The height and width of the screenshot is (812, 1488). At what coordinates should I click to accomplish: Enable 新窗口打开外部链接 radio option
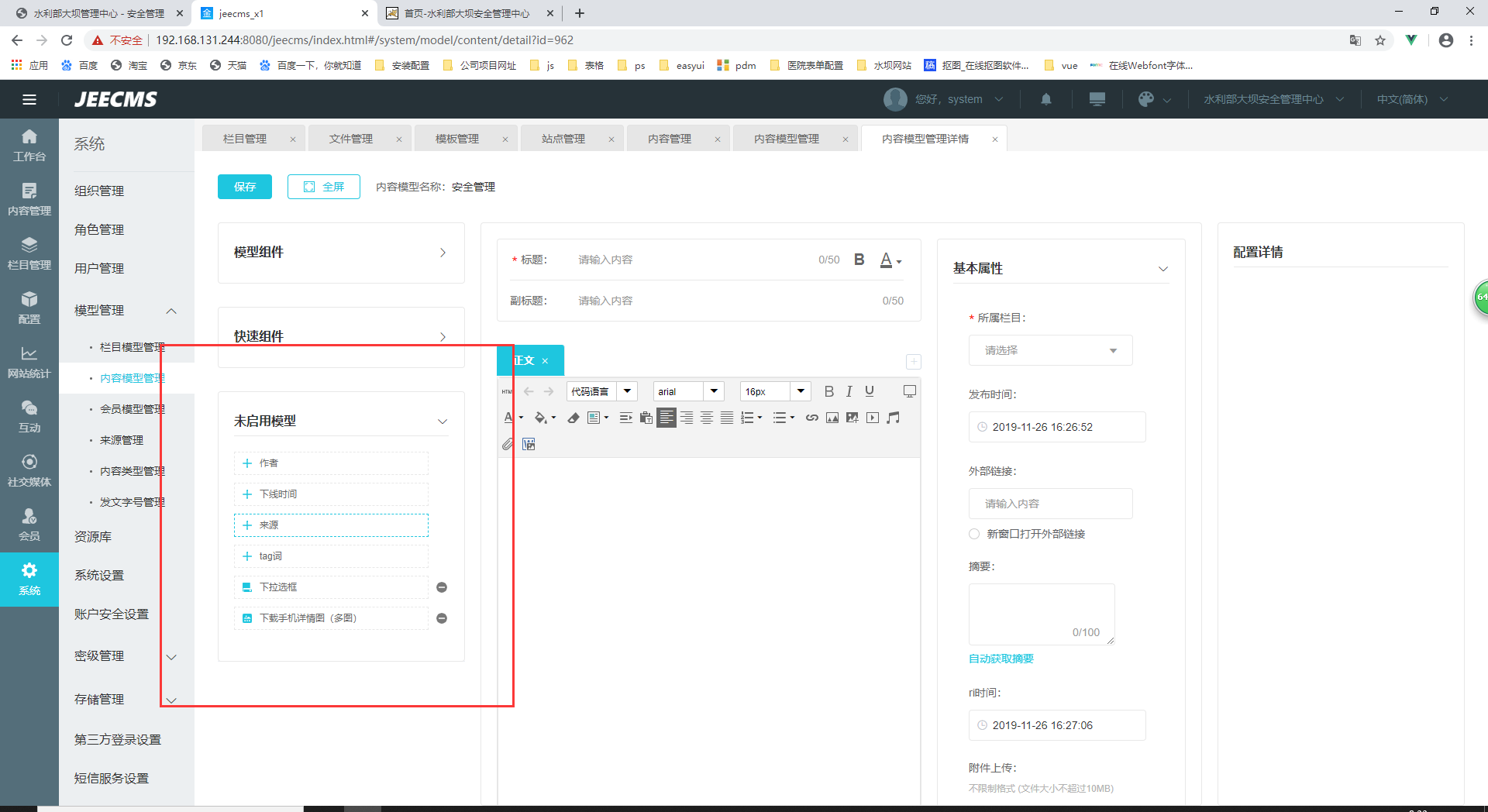[x=974, y=534]
